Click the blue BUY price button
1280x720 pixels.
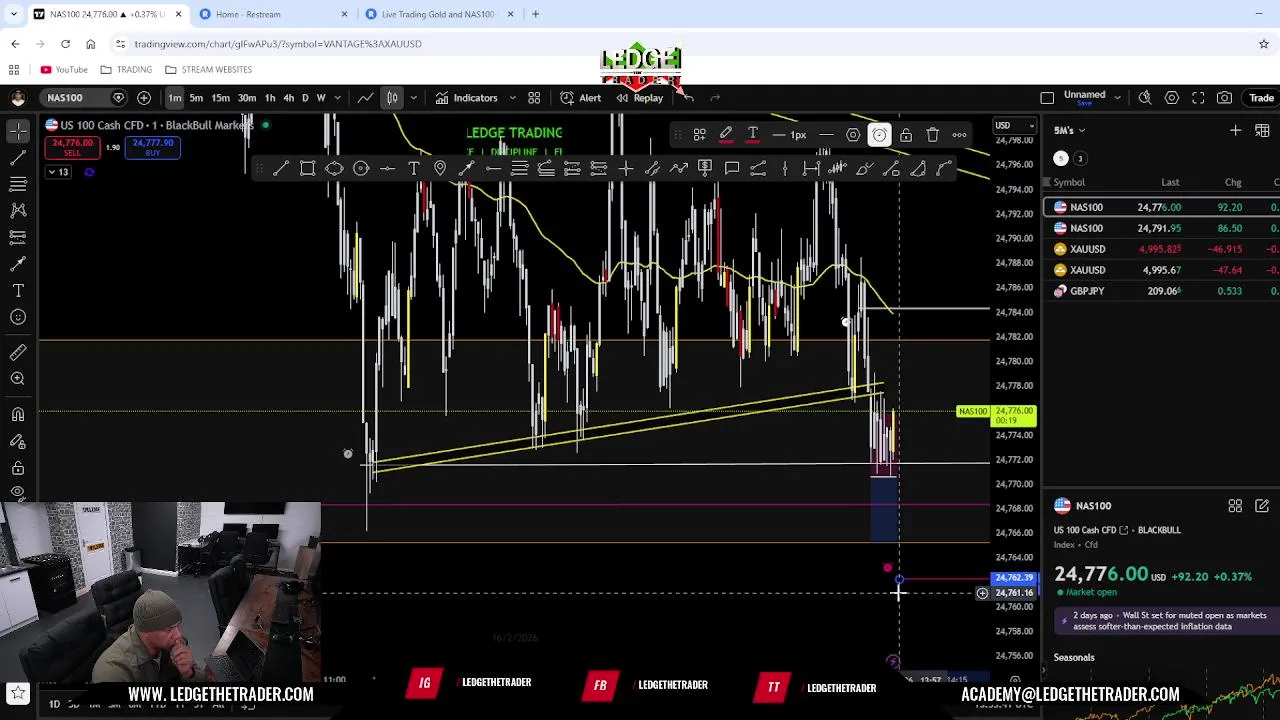153,147
